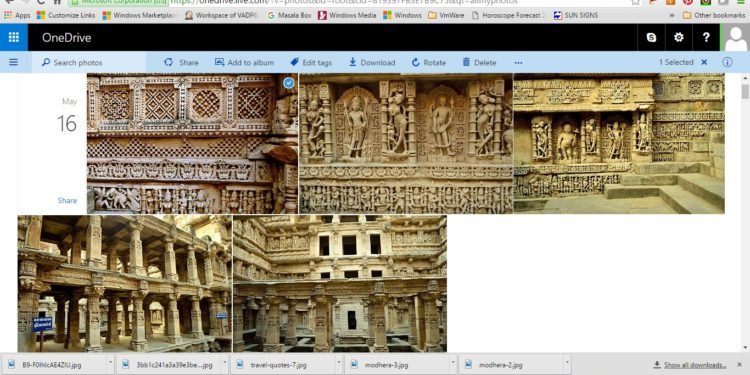Open the help question mark icon
Viewport: 750px width, 375px height.
click(x=706, y=37)
